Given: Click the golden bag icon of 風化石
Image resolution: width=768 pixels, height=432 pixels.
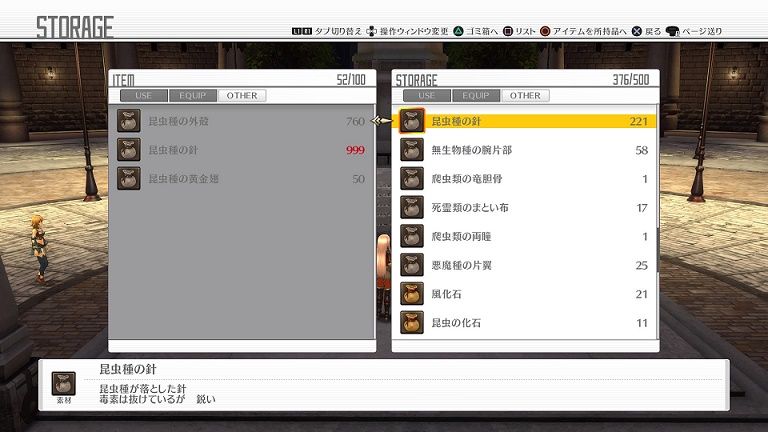Looking at the screenshot, I should 412,294.
